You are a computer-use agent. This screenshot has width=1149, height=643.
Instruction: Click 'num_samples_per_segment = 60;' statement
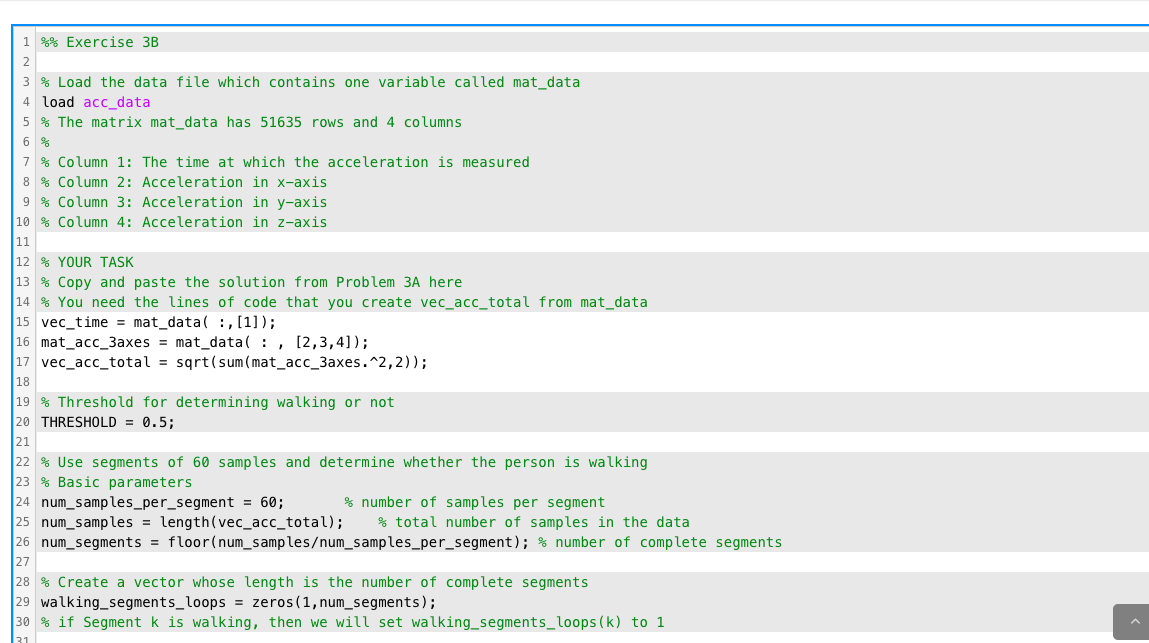tap(163, 502)
